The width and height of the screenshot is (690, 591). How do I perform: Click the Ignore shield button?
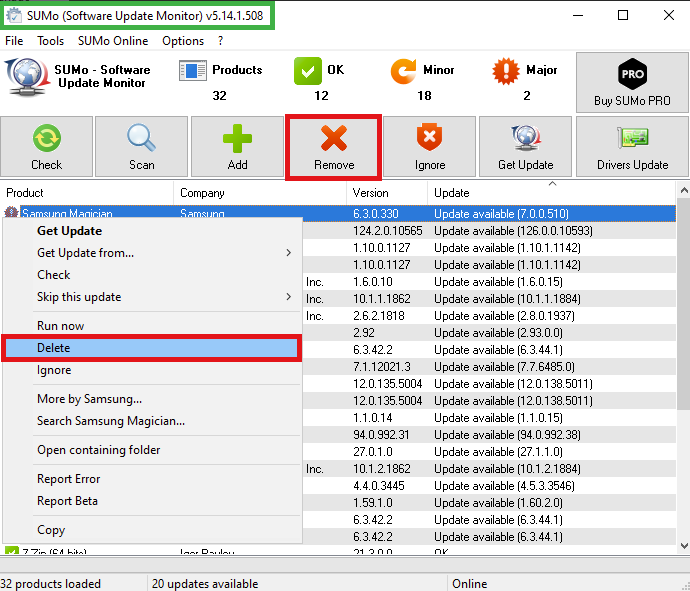429,147
